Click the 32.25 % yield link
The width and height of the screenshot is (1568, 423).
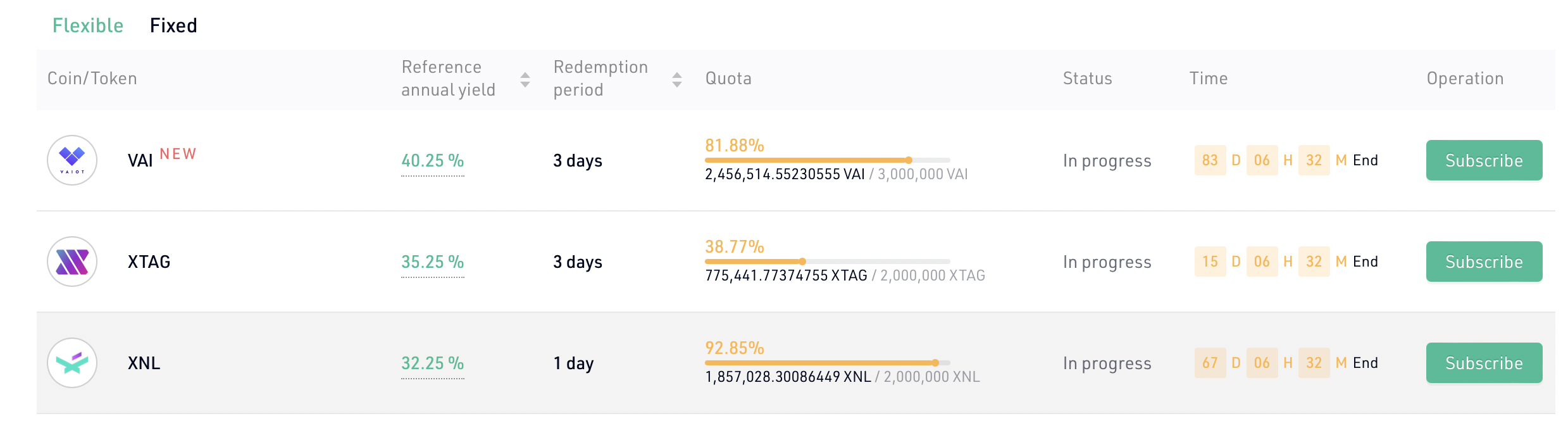click(x=433, y=363)
